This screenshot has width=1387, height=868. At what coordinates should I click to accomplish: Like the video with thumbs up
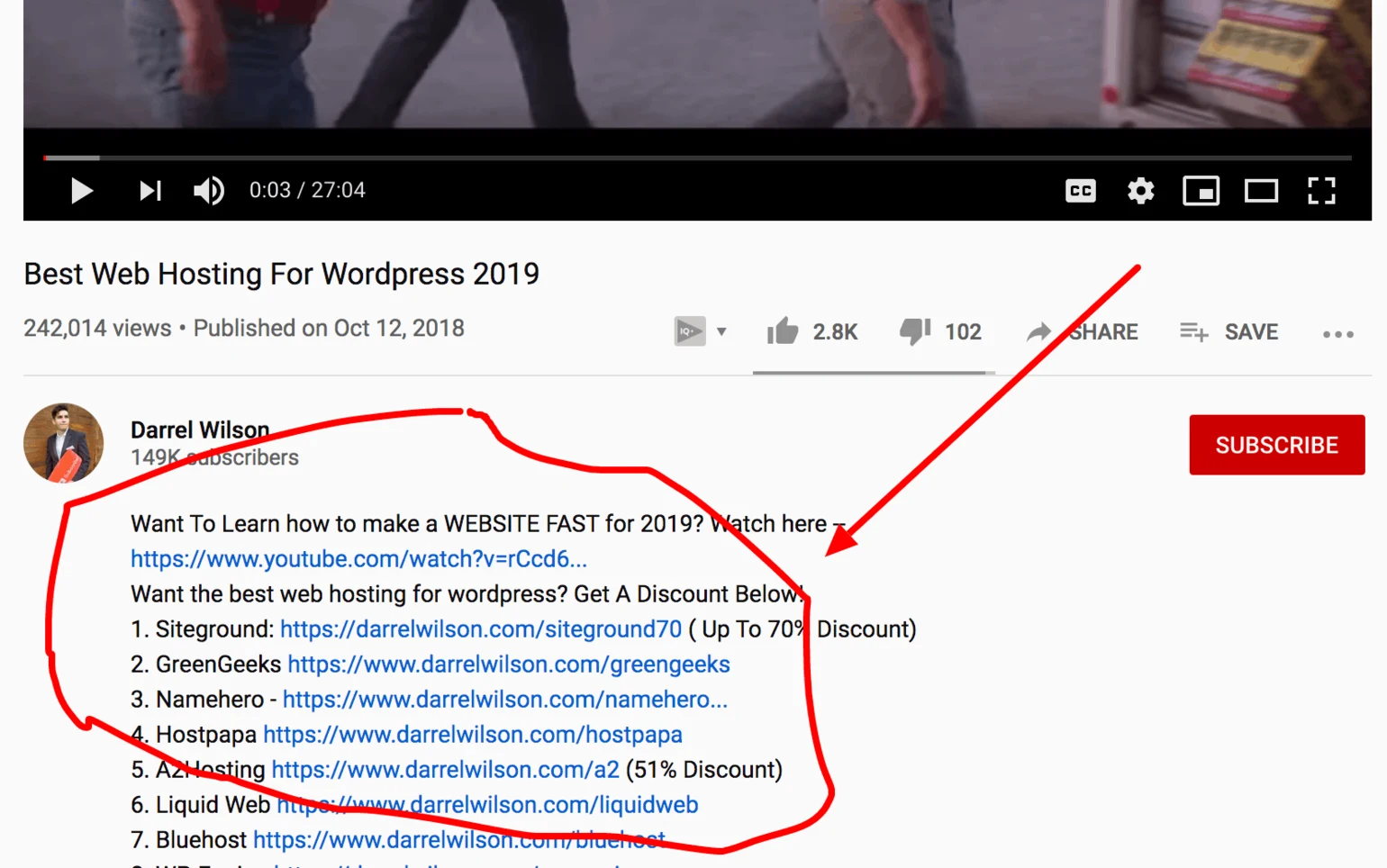coord(811,331)
